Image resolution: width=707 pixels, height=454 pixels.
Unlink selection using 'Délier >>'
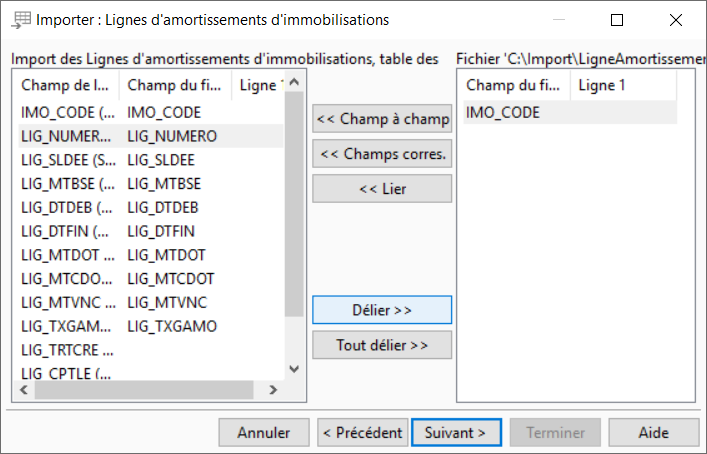pyautogui.click(x=382, y=310)
